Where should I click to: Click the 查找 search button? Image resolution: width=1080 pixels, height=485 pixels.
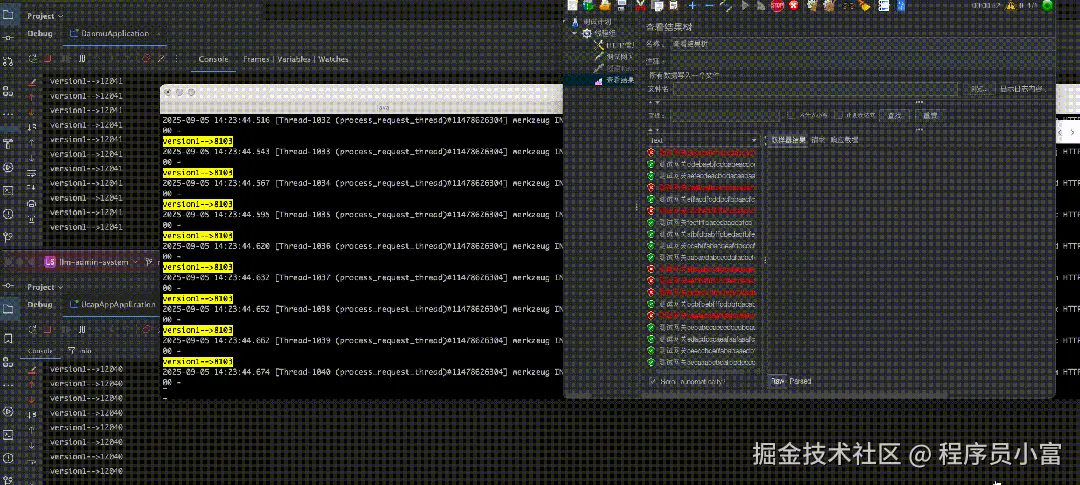pyautogui.click(x=894, y=115)
